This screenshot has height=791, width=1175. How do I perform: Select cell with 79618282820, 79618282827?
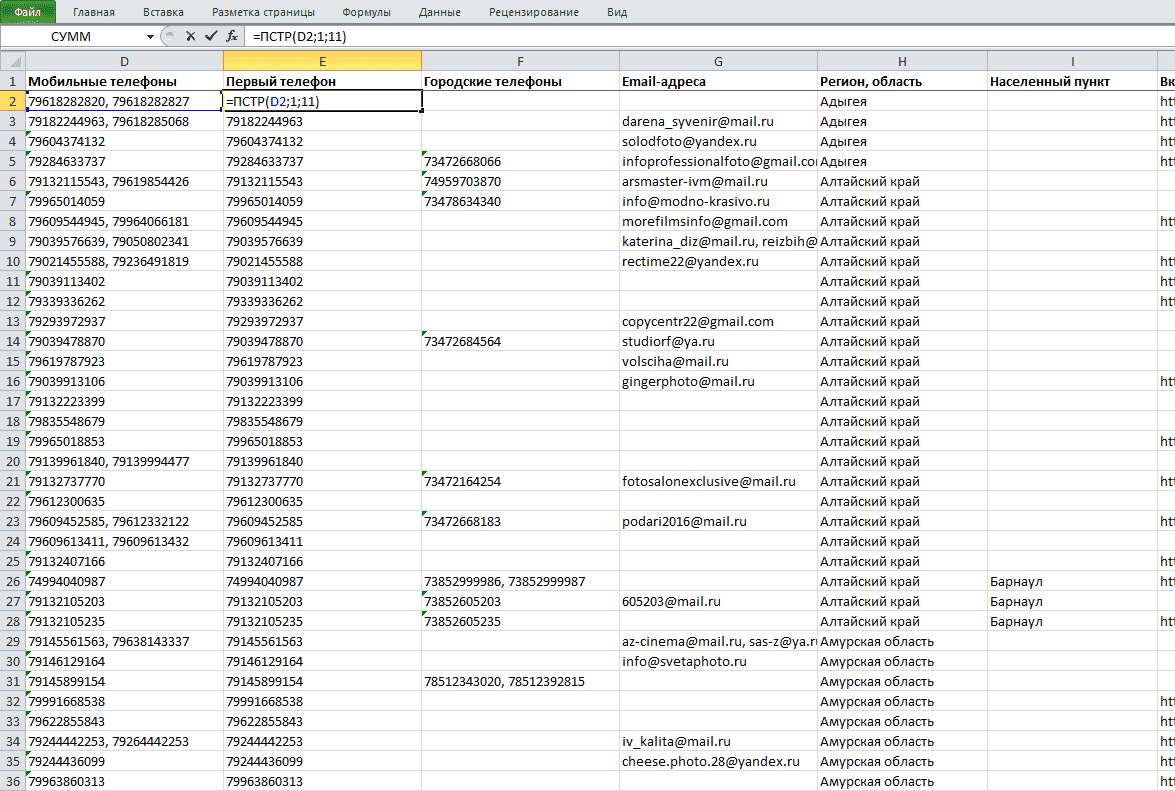124,101
